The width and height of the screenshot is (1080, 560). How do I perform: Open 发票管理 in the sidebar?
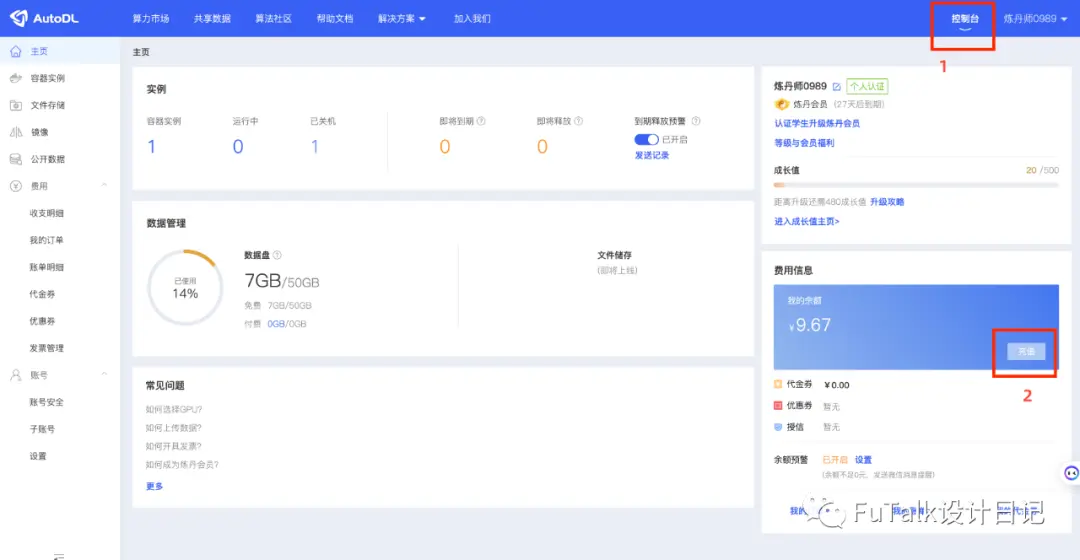(46, 348)
